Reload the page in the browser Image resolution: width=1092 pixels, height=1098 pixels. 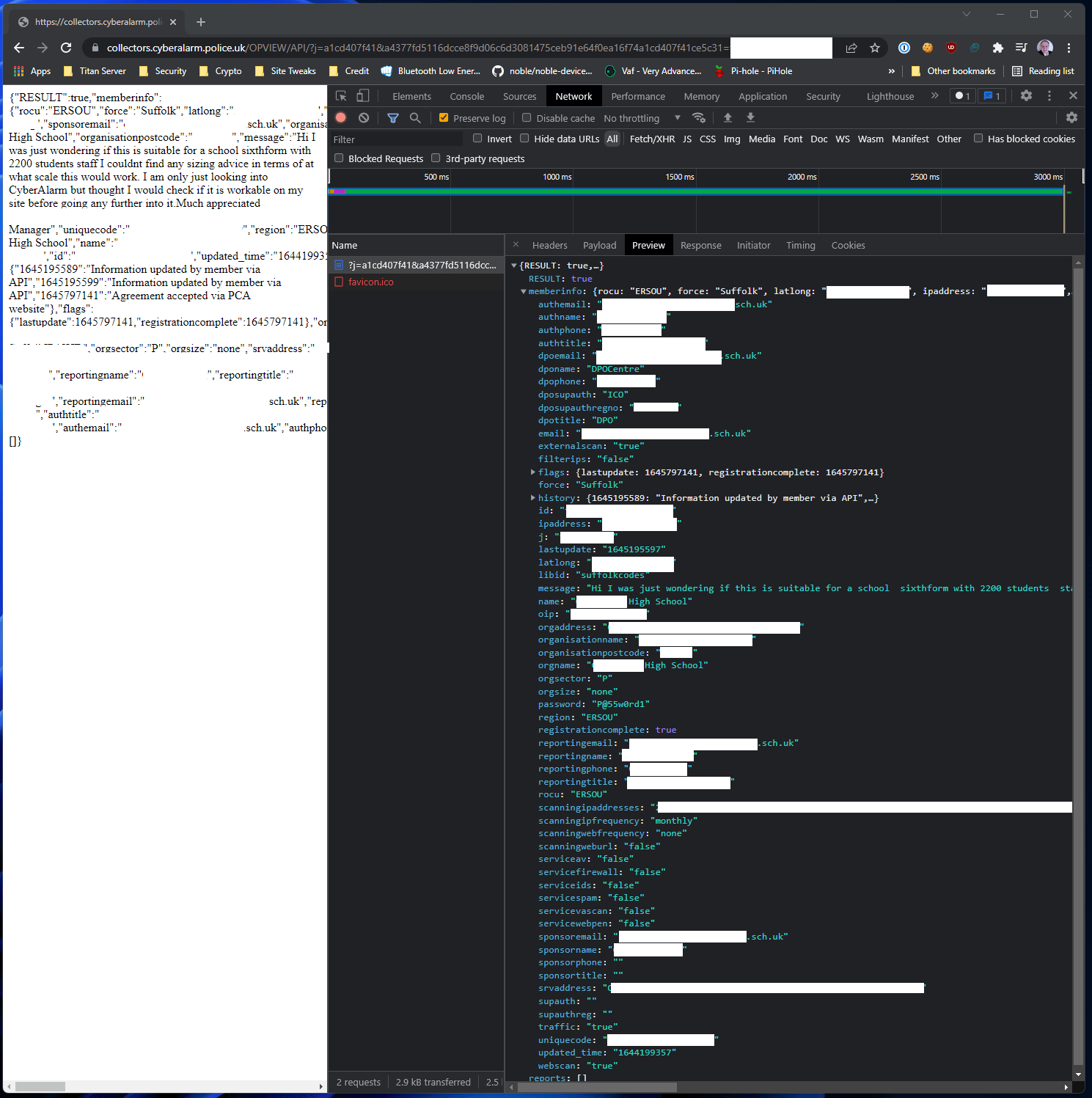[x=66, y=48]
